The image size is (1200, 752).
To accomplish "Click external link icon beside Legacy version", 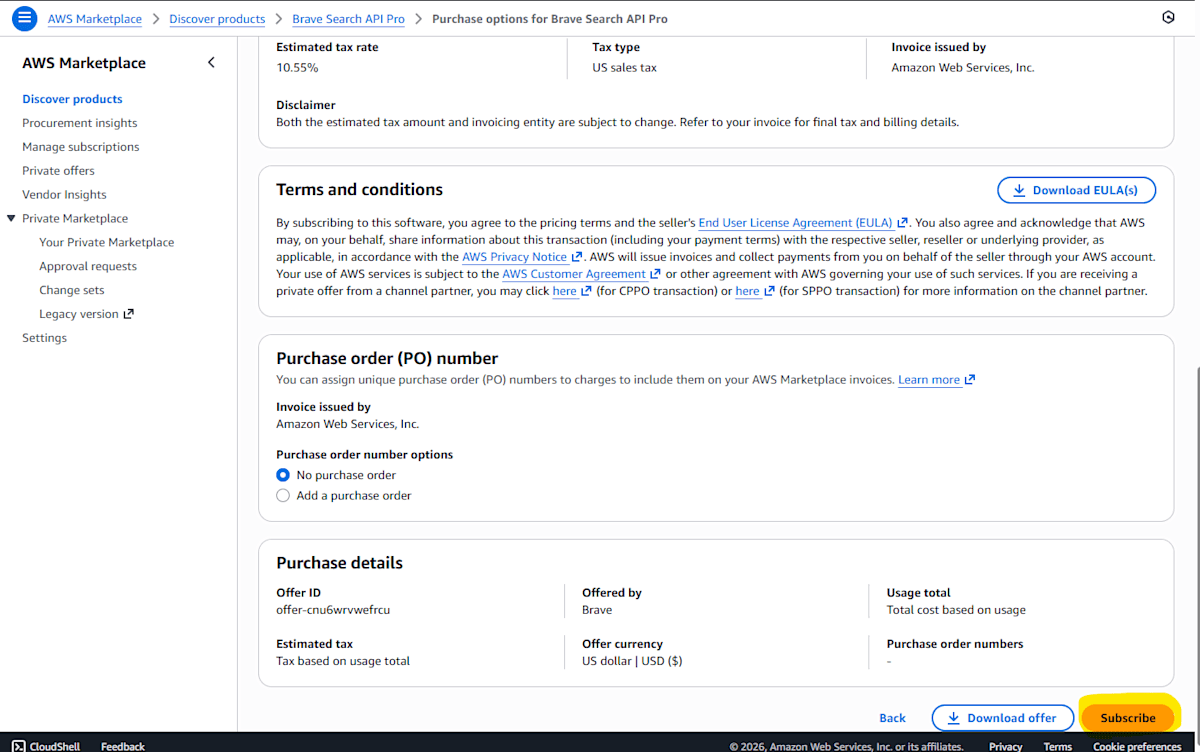I will pyautogui.click(x=128, y=314).
